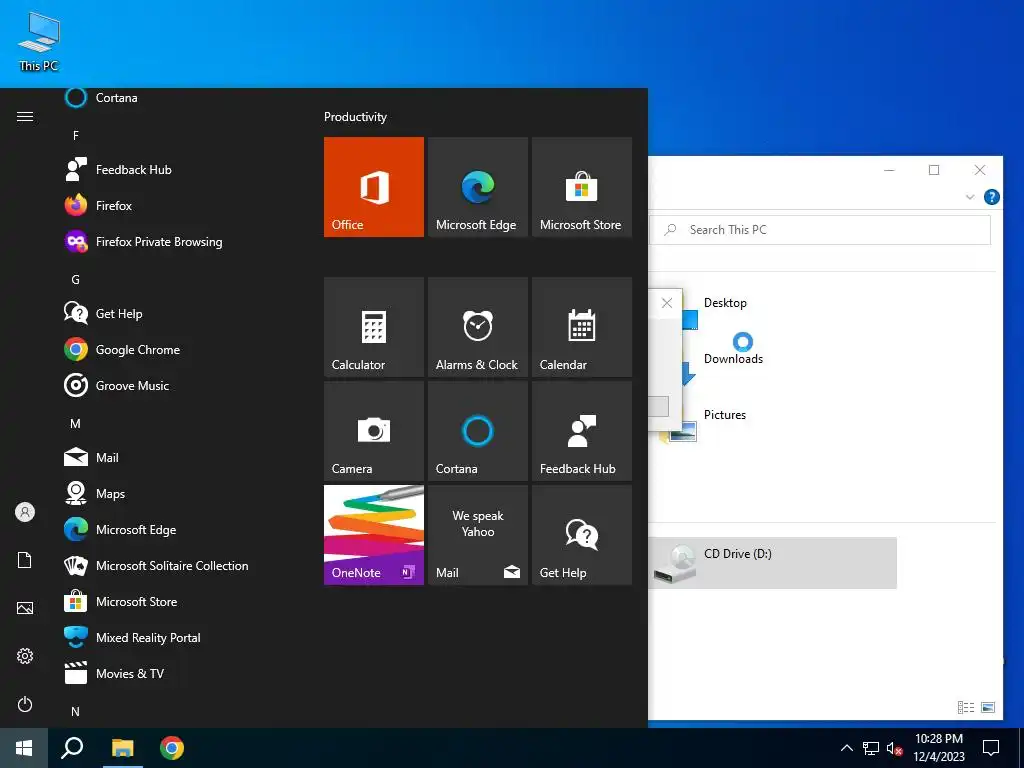
Task: Jump to letter G section header
Action: 76,280
